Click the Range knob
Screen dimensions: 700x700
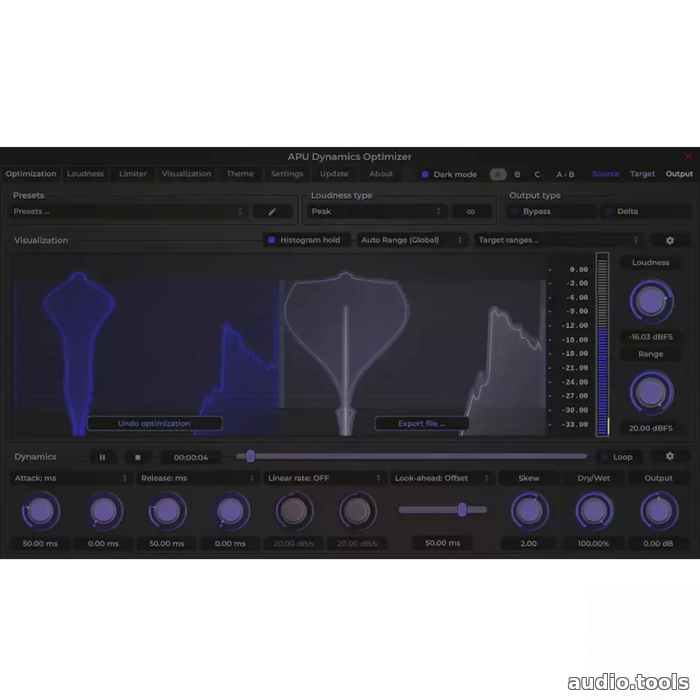tap(651, 392)
